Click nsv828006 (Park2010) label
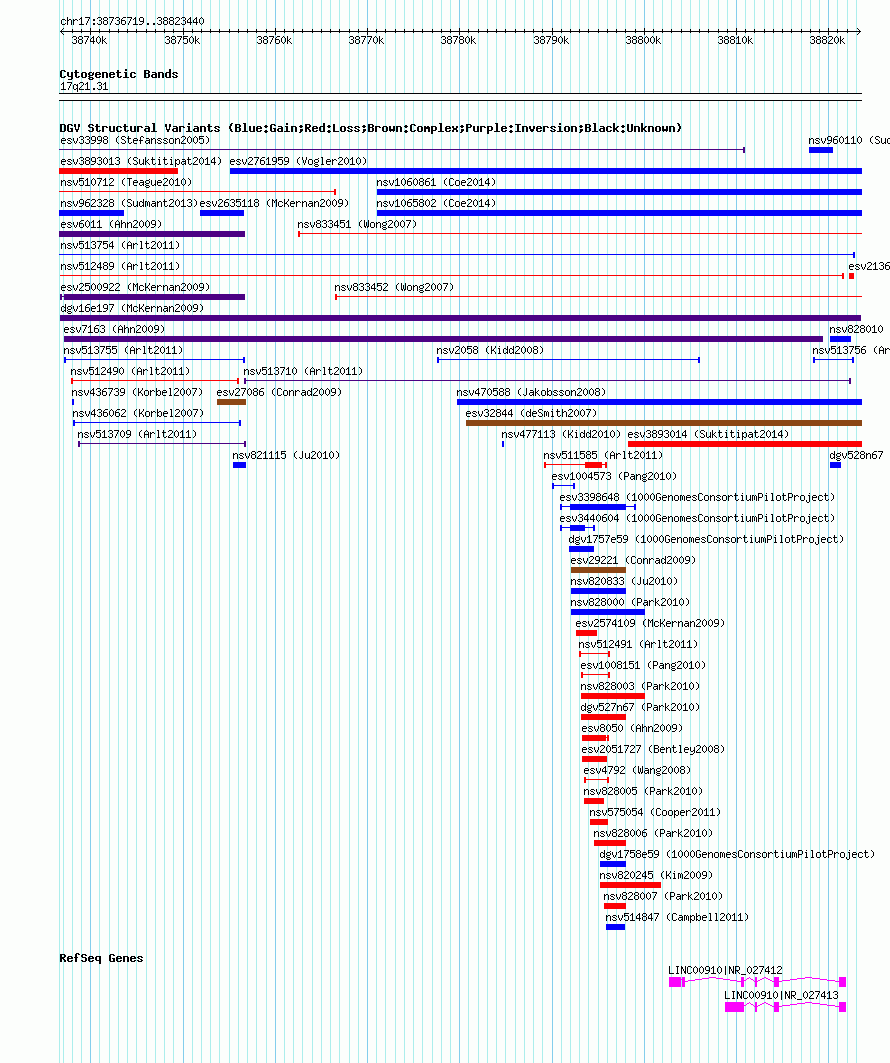The image size is (890, 1063). 653,834
